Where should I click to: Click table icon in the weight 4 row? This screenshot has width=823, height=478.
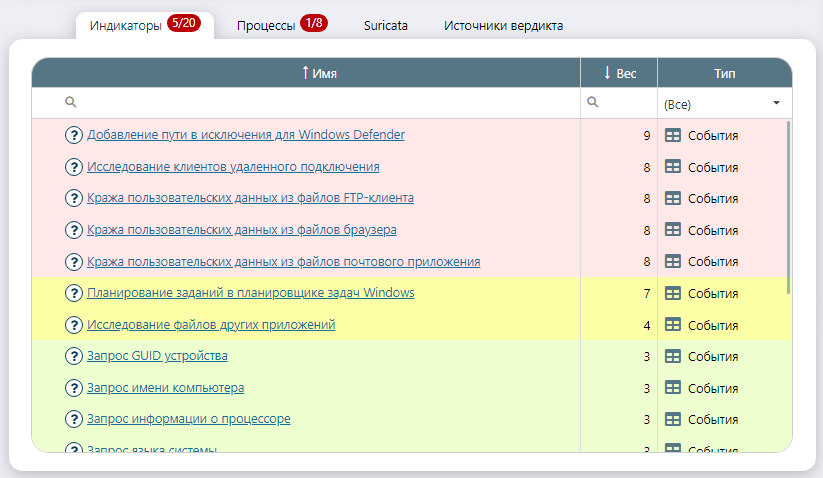click(x=673, y=325)
